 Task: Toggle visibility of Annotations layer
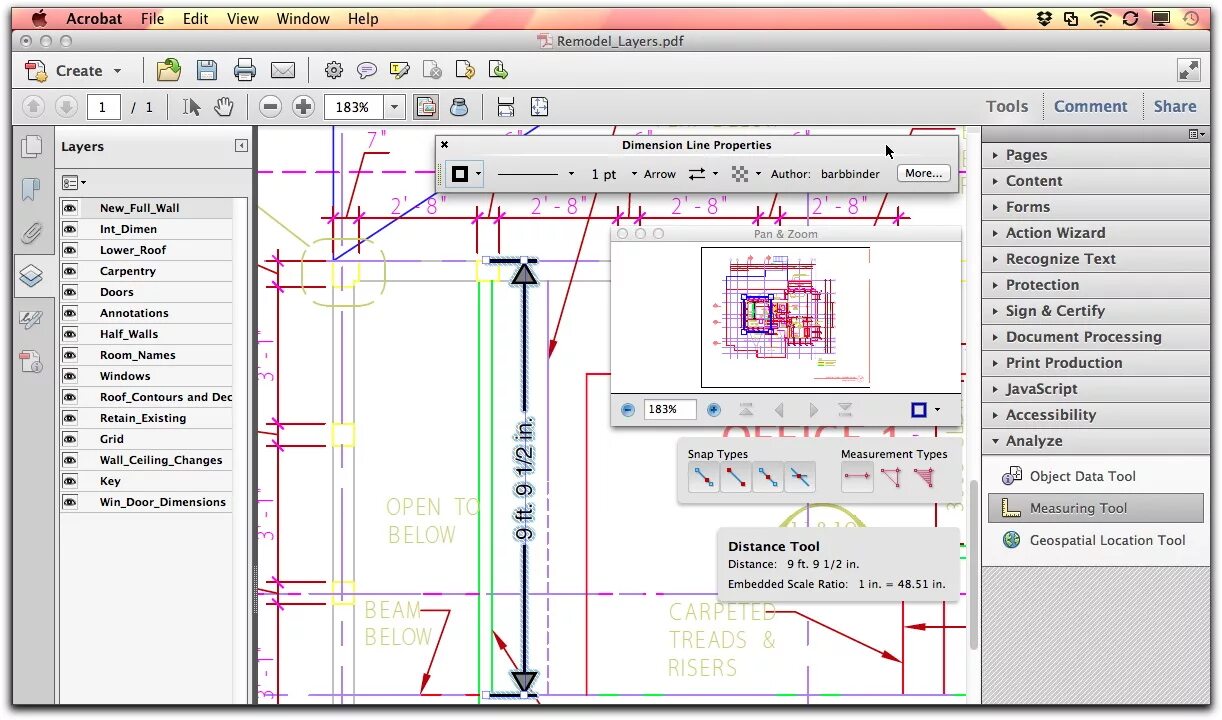click(70, 313)
